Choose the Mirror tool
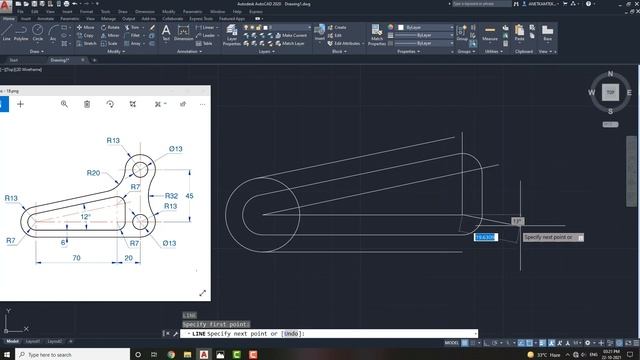This screenshot has width=640, height=360. coord(110,36)
